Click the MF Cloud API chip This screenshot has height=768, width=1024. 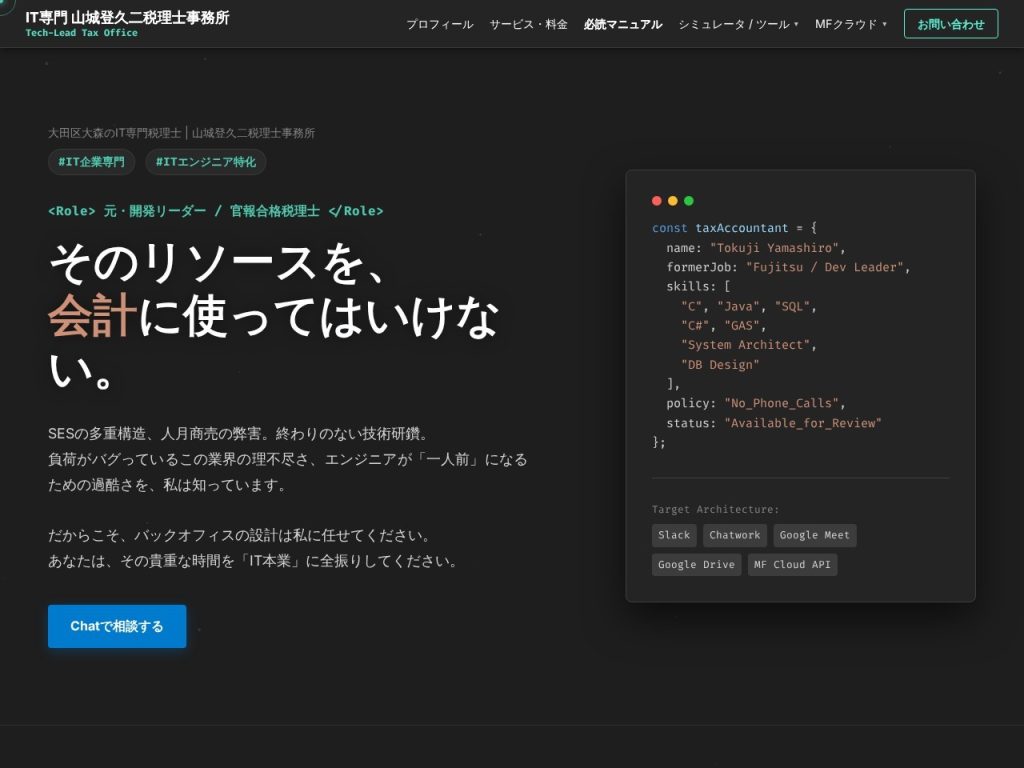[x=792, y=565]
